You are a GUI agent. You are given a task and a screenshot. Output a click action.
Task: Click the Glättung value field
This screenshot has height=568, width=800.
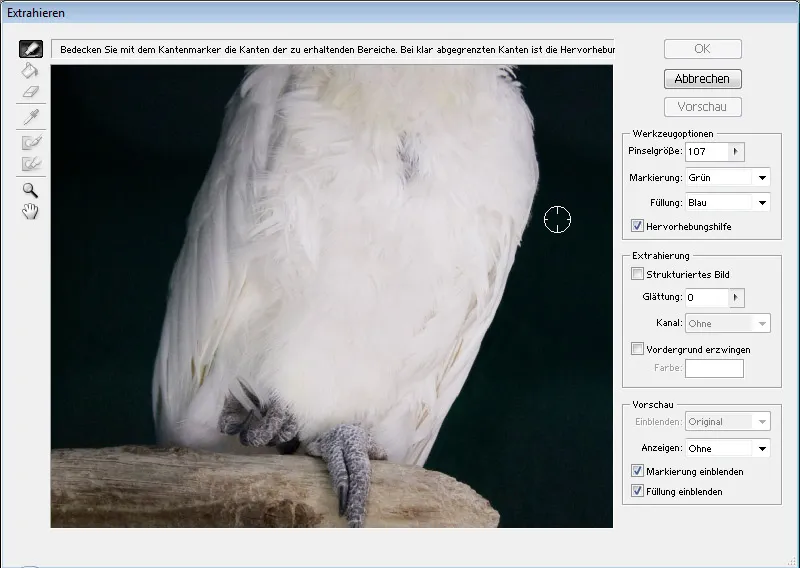[x=706, y=298]
